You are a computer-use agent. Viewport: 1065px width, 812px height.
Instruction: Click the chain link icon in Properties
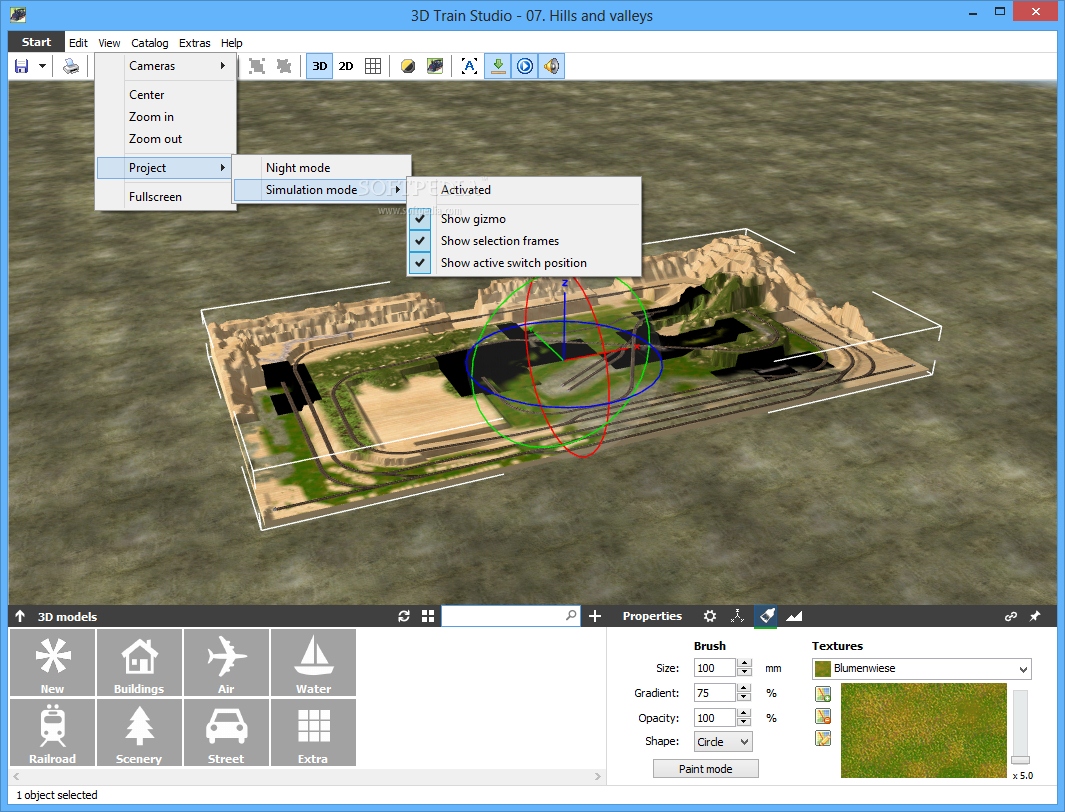[1011, 616]
